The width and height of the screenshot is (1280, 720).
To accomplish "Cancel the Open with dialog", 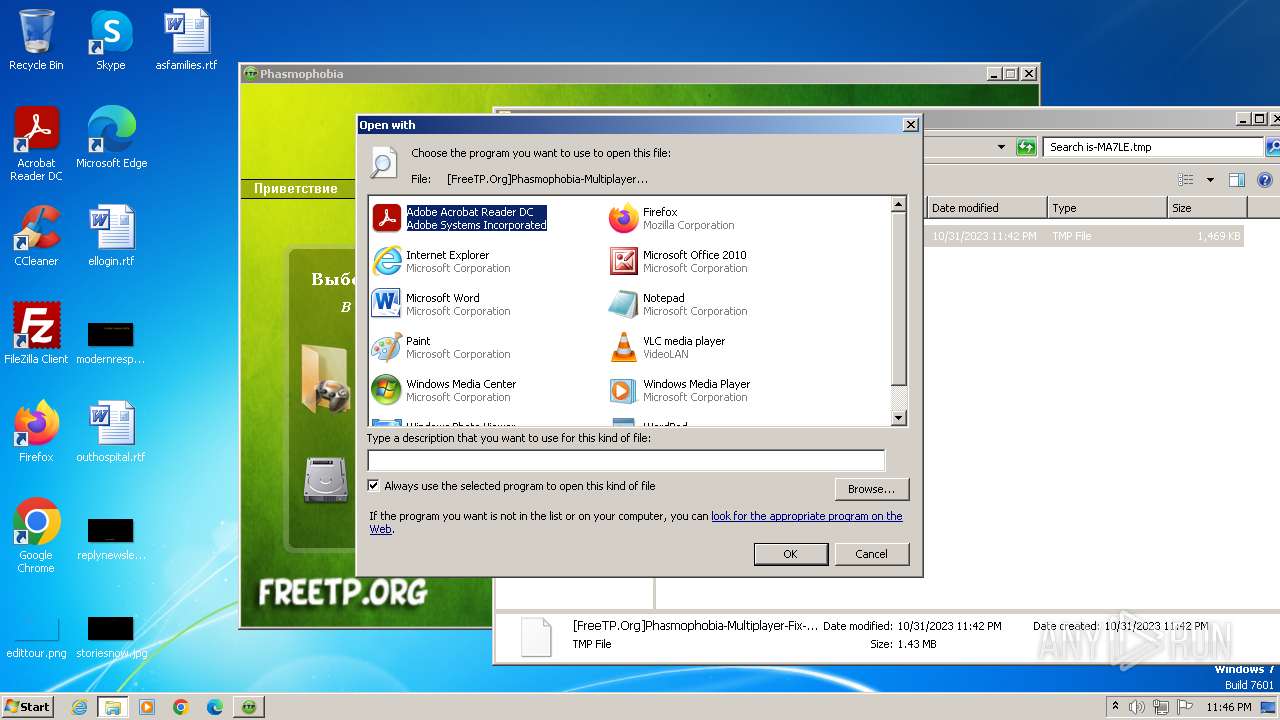I will (871, 554).
